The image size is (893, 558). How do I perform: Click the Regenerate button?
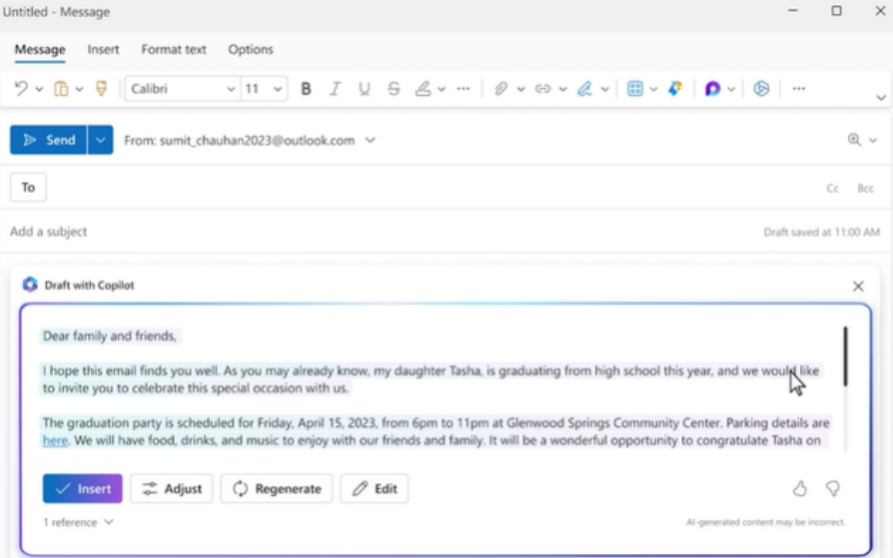pyautogui.click(x=277, y=489)
